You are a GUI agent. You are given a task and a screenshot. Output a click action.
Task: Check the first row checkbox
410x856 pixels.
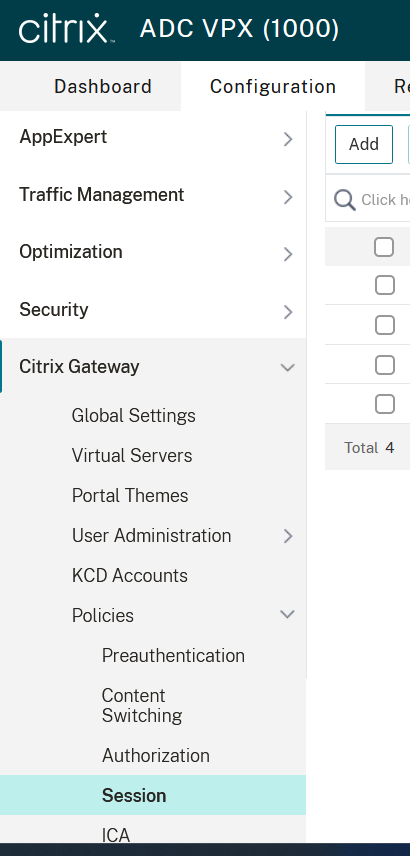385,285
